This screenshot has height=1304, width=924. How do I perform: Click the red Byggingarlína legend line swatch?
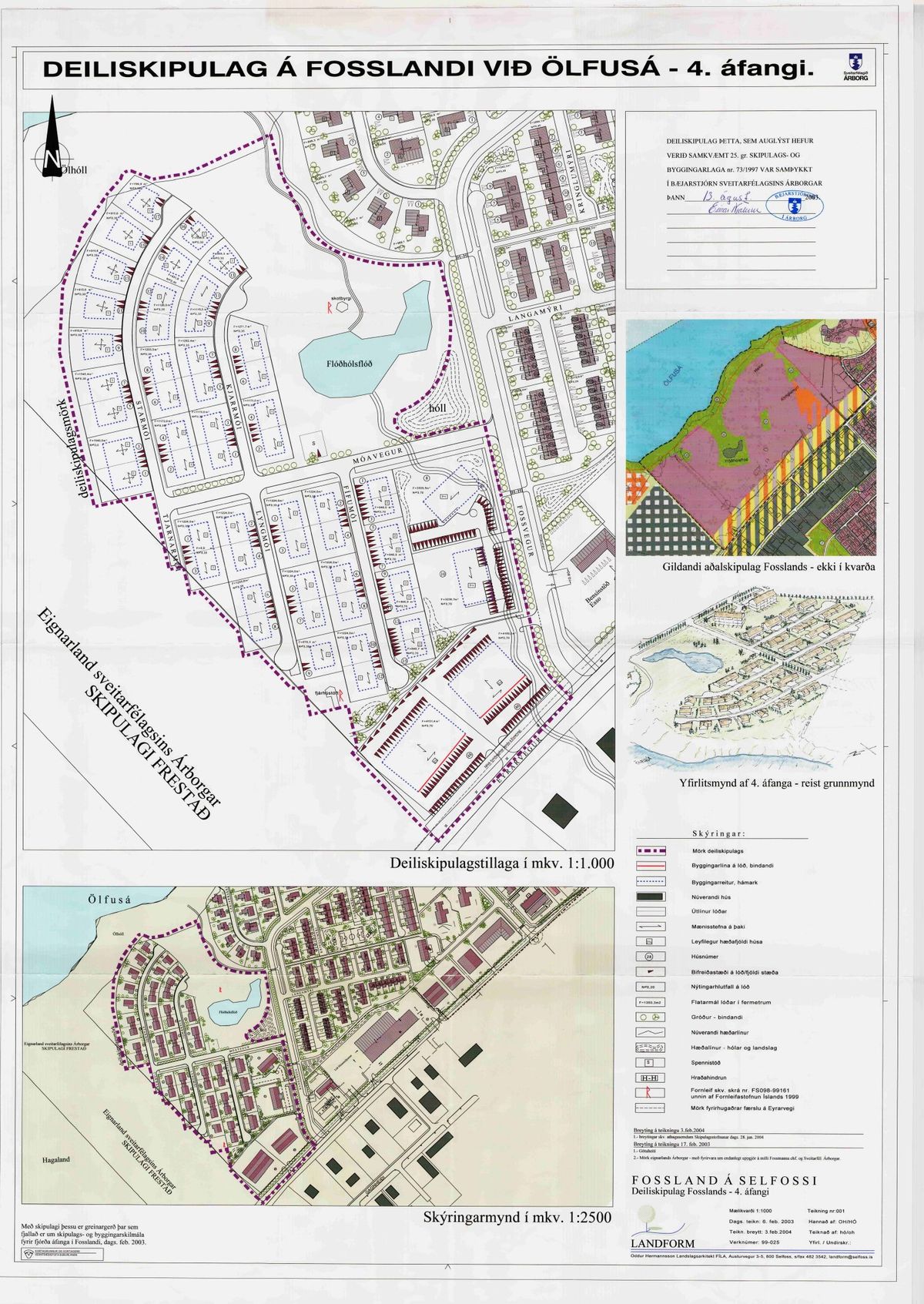[x=649, y=866]
